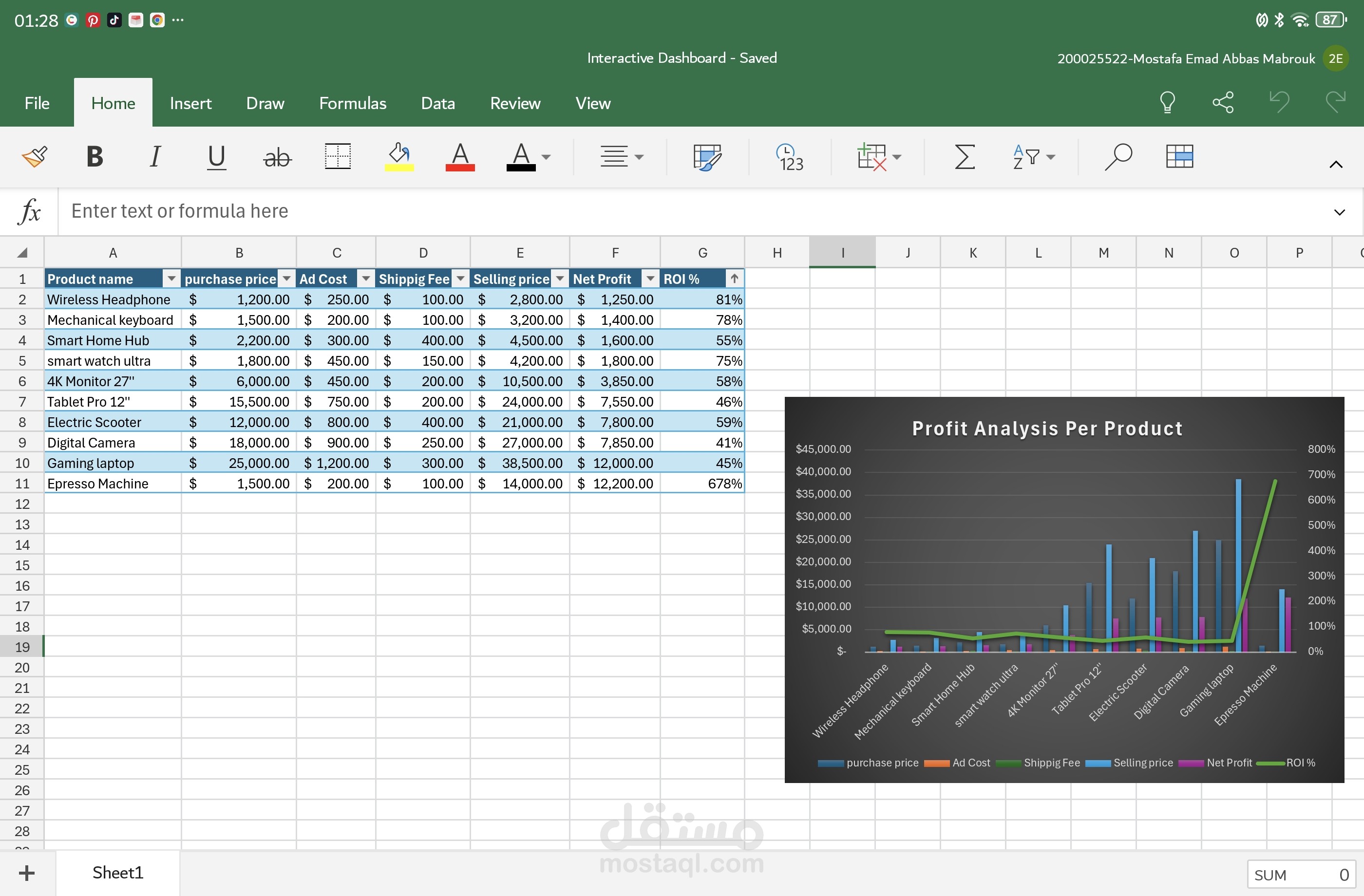Apply yellow fill color highlight
The image size is (1364, 896).
click(x=399, y=157)
